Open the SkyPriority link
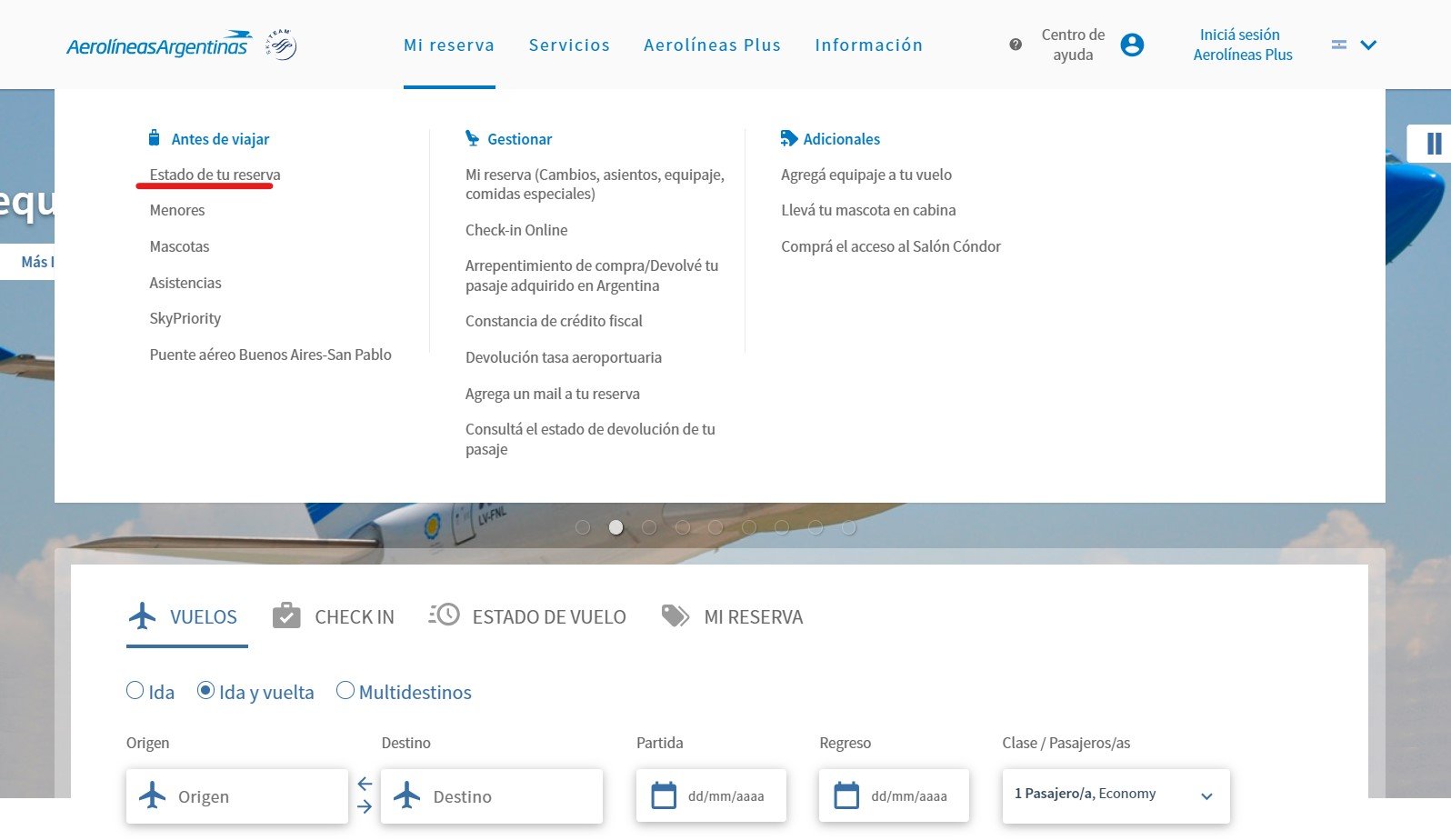Screen dimensions: 1451x840 pyautogui.click(x=185, y=318)
